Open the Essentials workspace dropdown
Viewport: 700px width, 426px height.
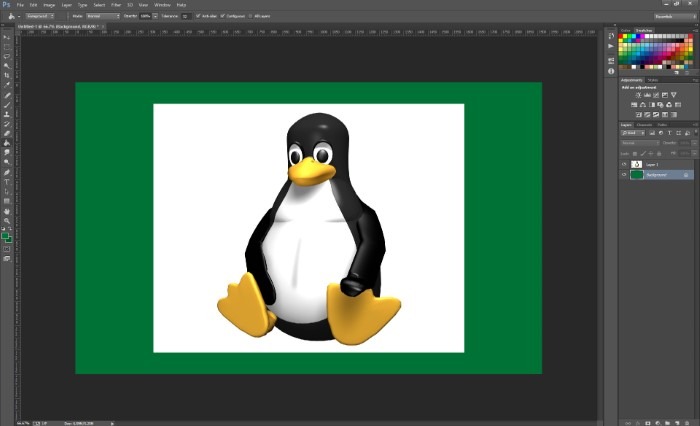click(x=675, y=17)
